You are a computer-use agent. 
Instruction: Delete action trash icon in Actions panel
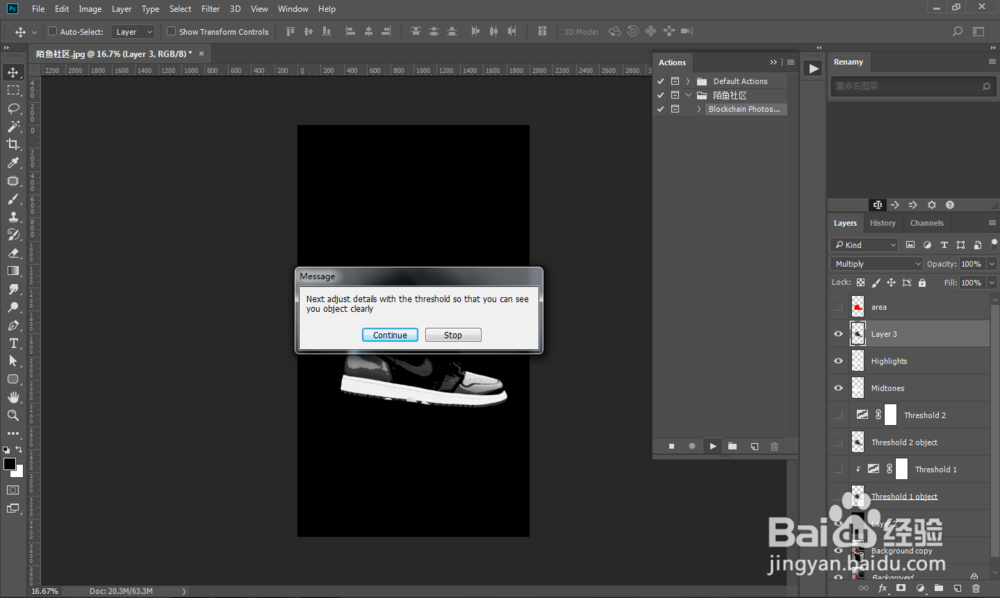click(x=774, y=446)
